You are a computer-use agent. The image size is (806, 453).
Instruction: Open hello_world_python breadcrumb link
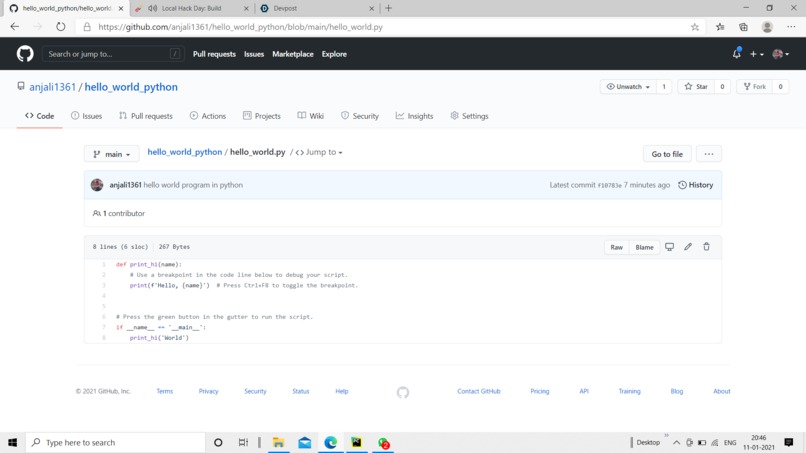pos(185,152)
